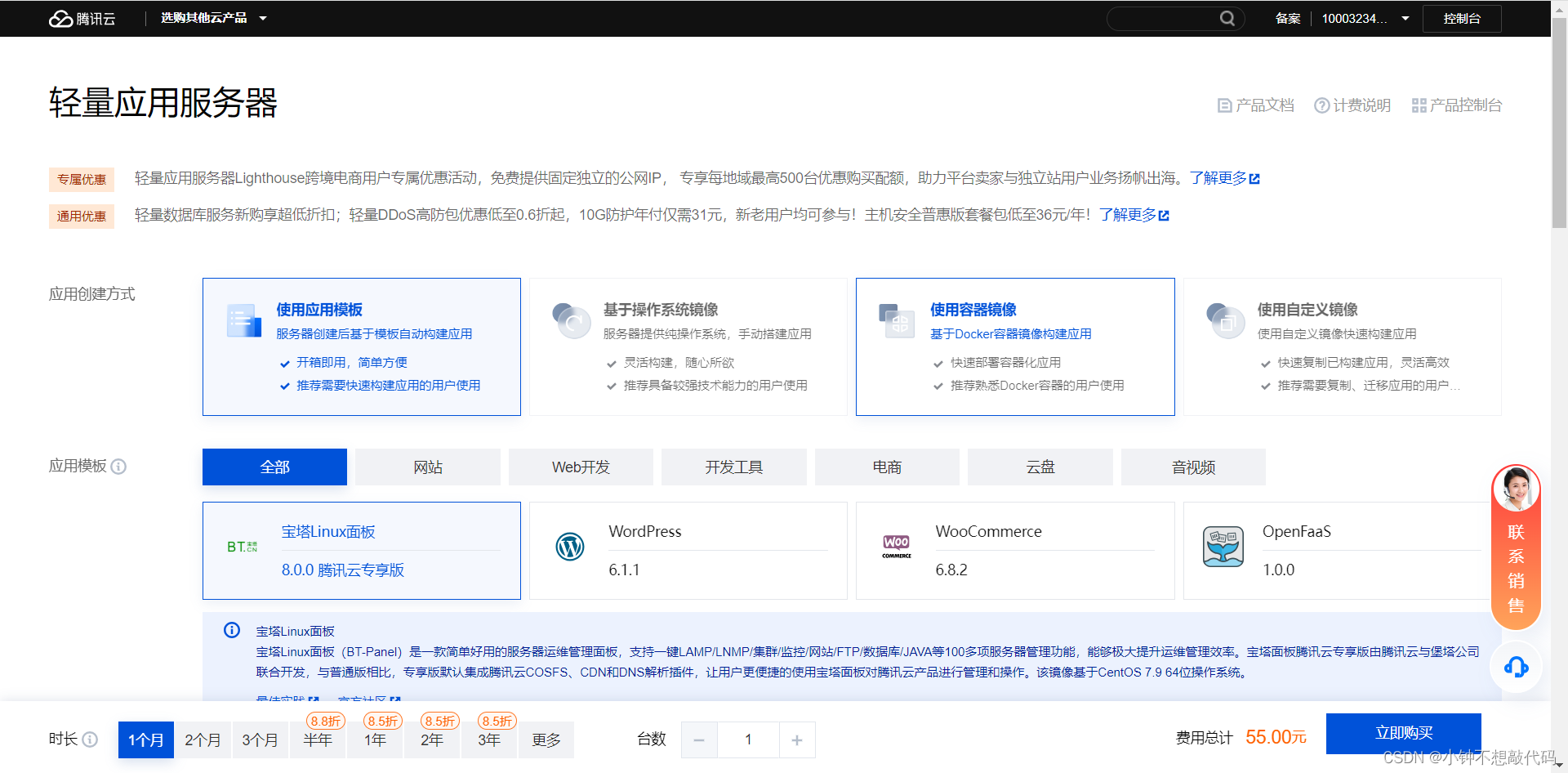Choose the 2年 duration
The height and width of the screenshot is (773, 1568).
[432, 739]
